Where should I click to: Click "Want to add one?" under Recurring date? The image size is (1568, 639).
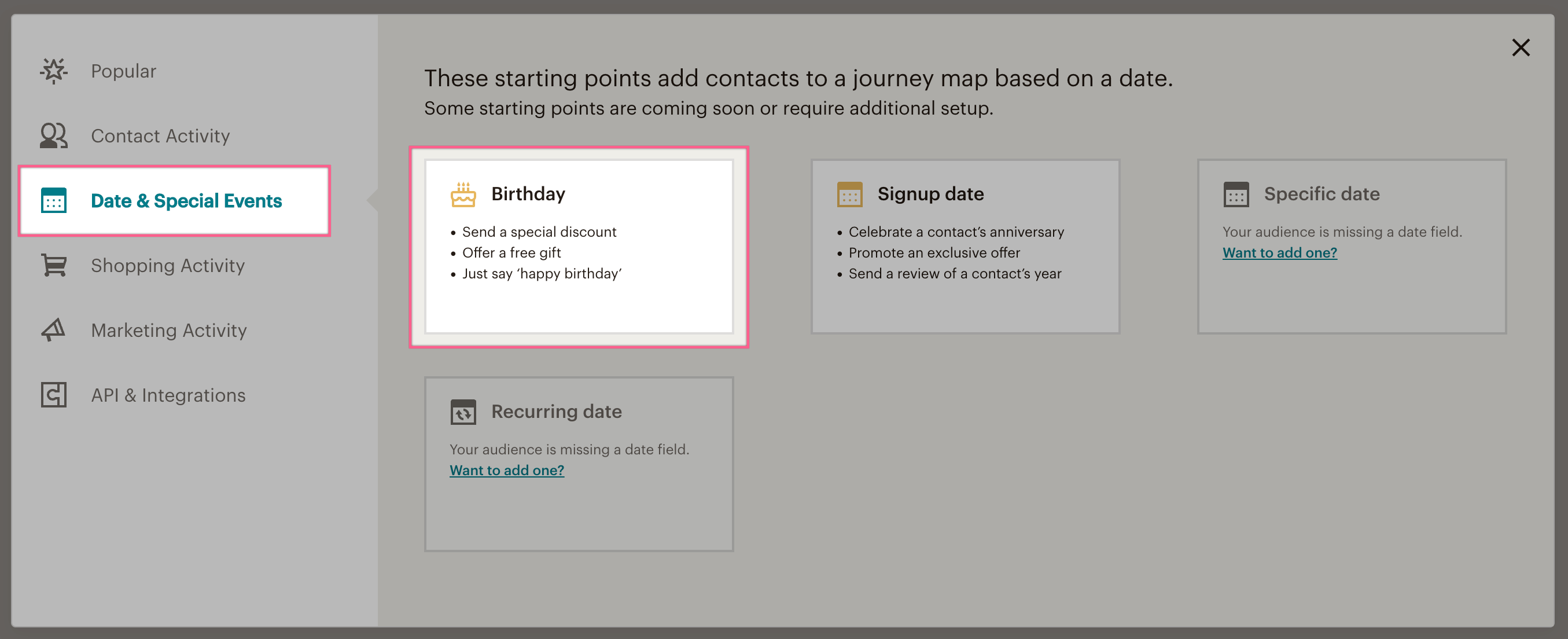[x=506, y=469]
